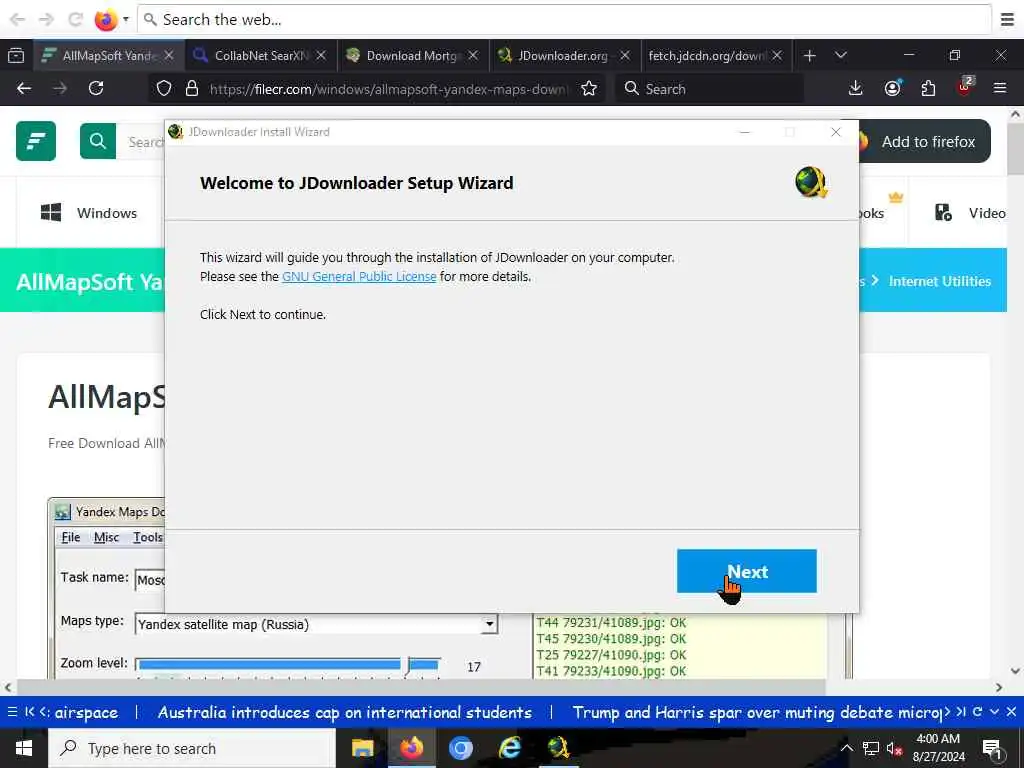Close the news ticker bar
The height and width of the screenshot is (768, 1024).
[1011, 712]
